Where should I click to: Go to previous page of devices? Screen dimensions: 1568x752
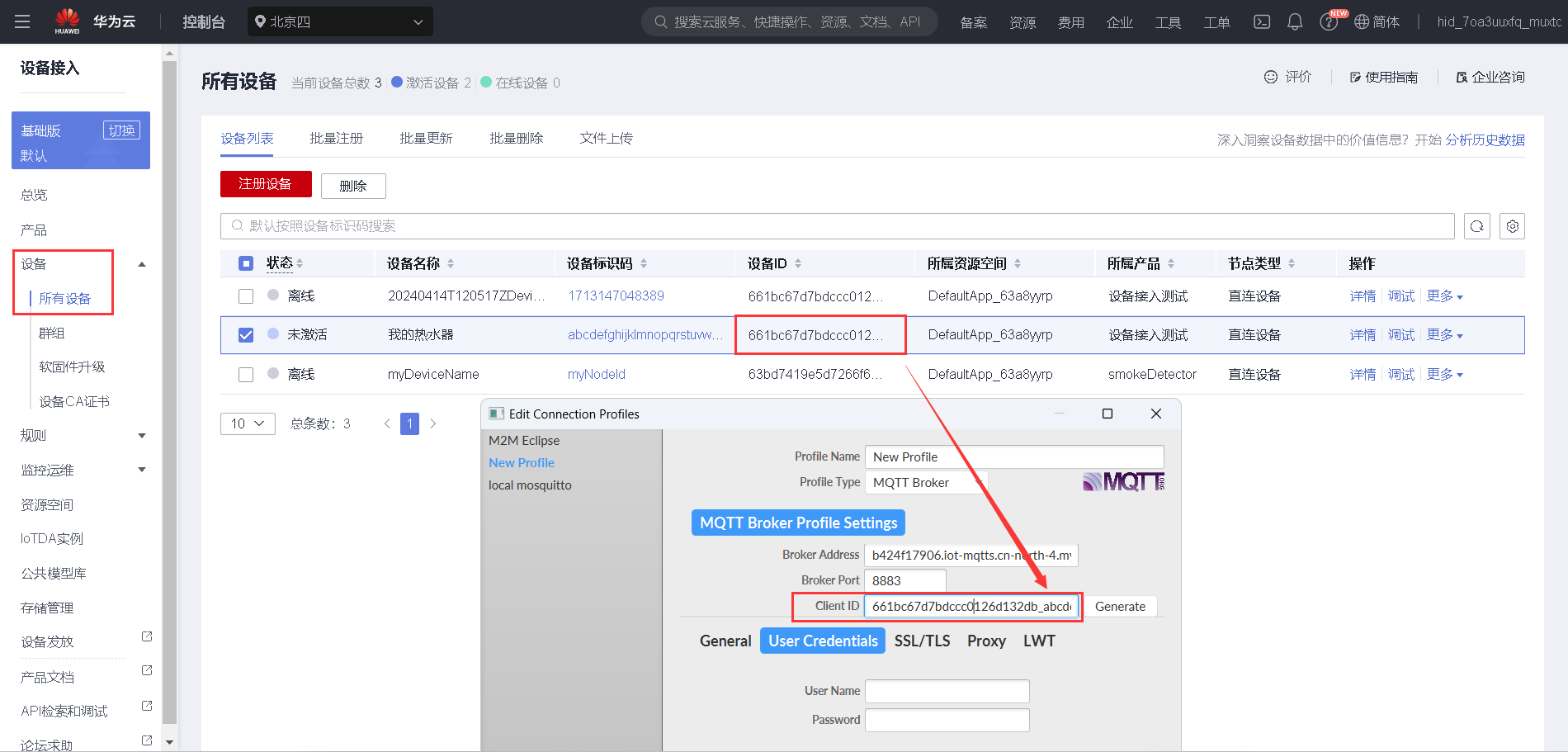[387, 423]
